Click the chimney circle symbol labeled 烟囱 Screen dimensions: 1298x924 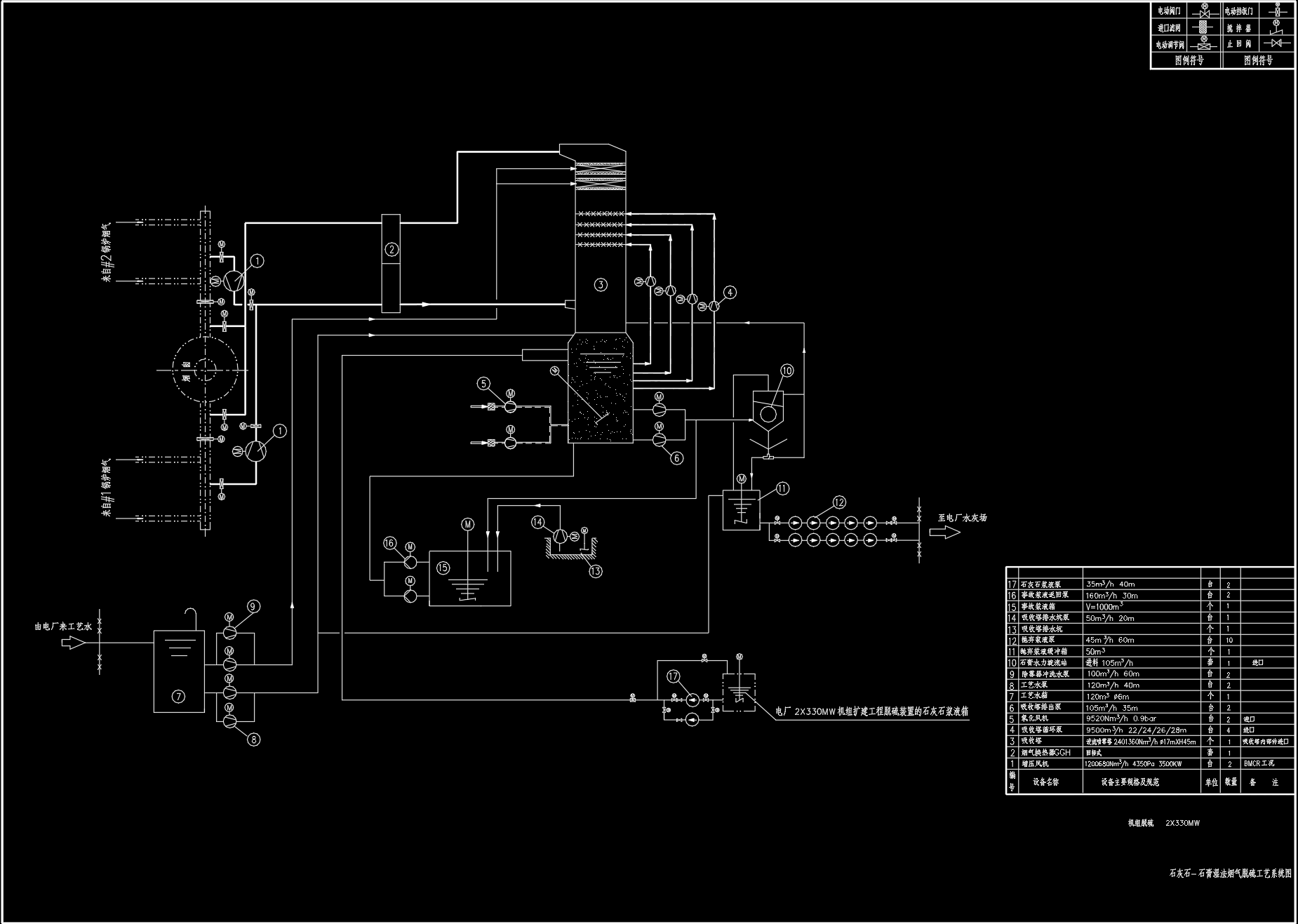205,369
